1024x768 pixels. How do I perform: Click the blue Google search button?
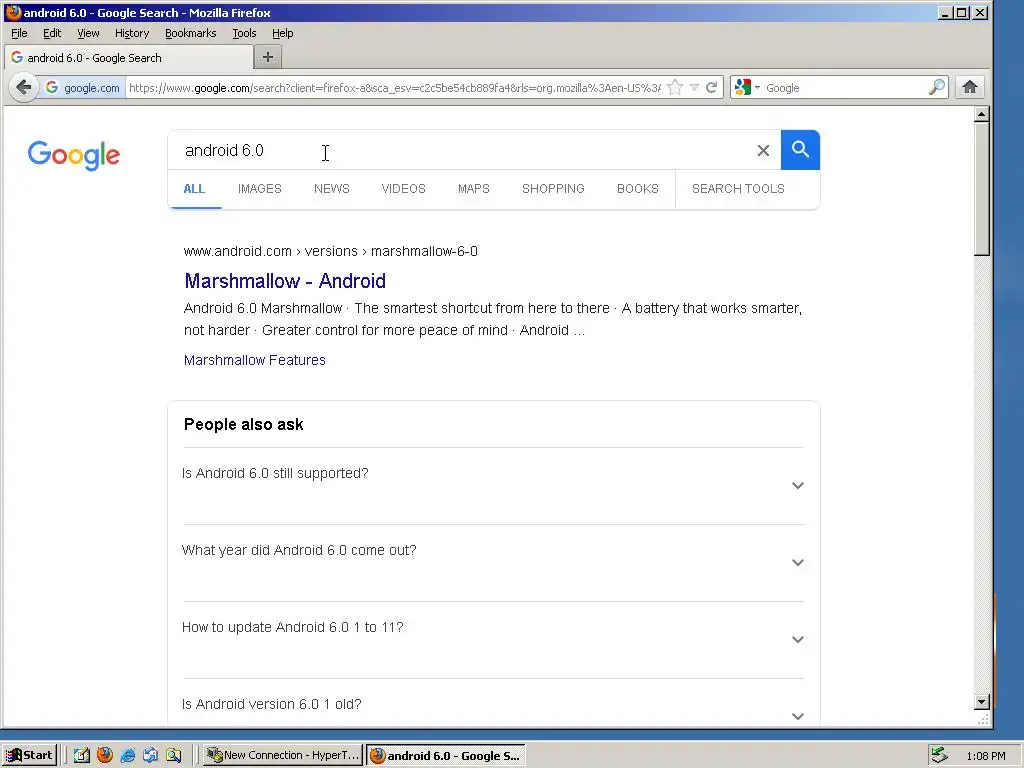click(x=800, y=150)
